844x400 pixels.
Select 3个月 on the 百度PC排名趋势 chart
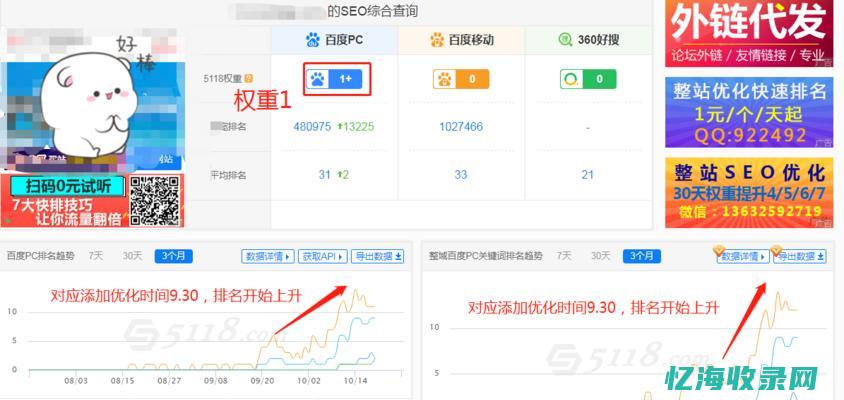(x=173, y=256)
